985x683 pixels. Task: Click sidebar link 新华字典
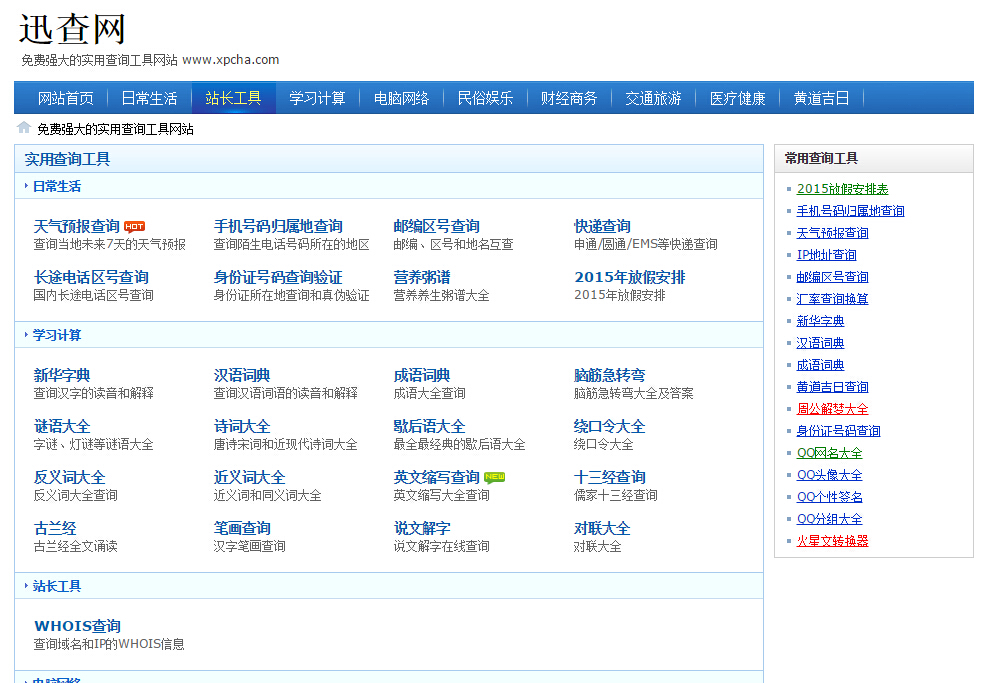(820, 321)
